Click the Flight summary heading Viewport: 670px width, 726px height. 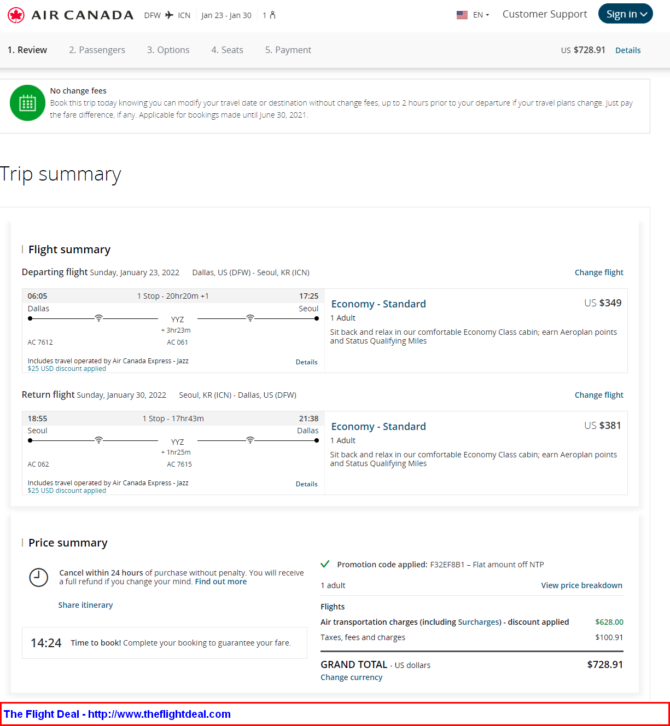pos(69,250)
